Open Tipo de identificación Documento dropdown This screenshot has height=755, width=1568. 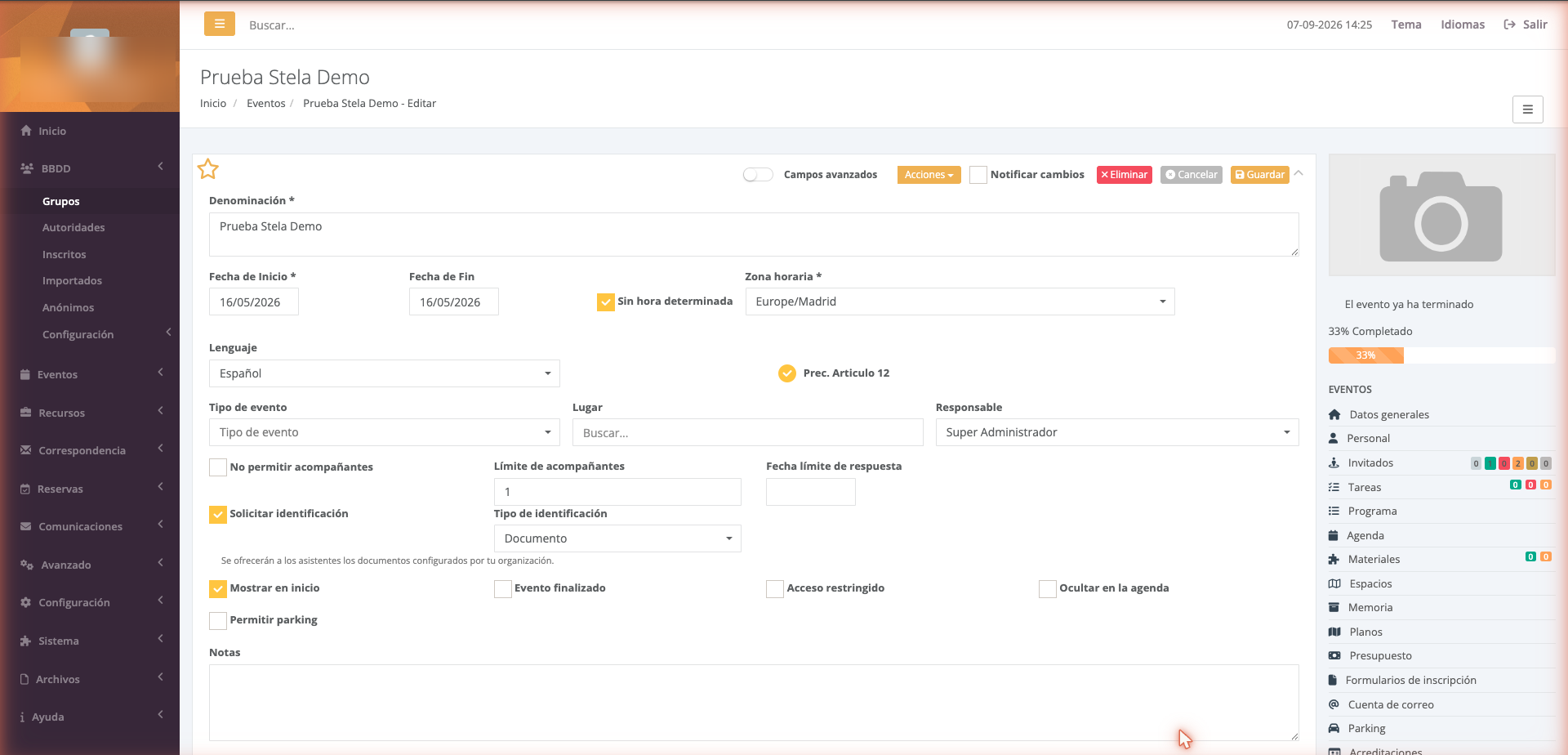coord(617,538)
